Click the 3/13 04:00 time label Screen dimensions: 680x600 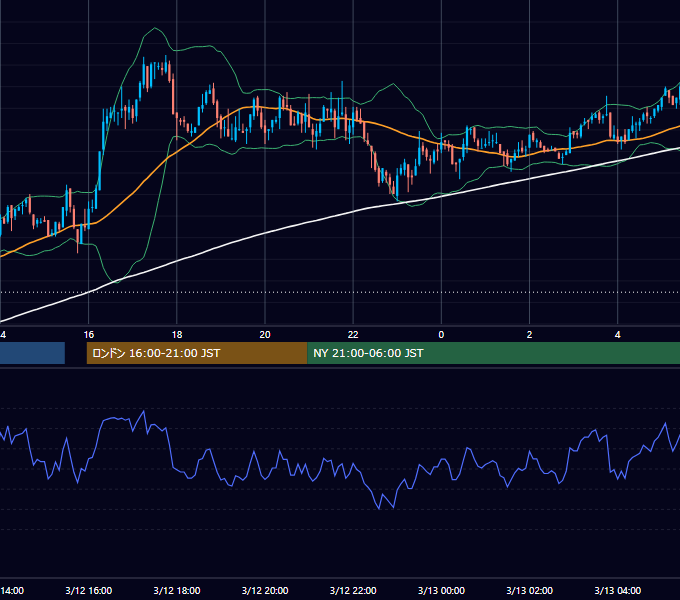click(x=618, y=590)
